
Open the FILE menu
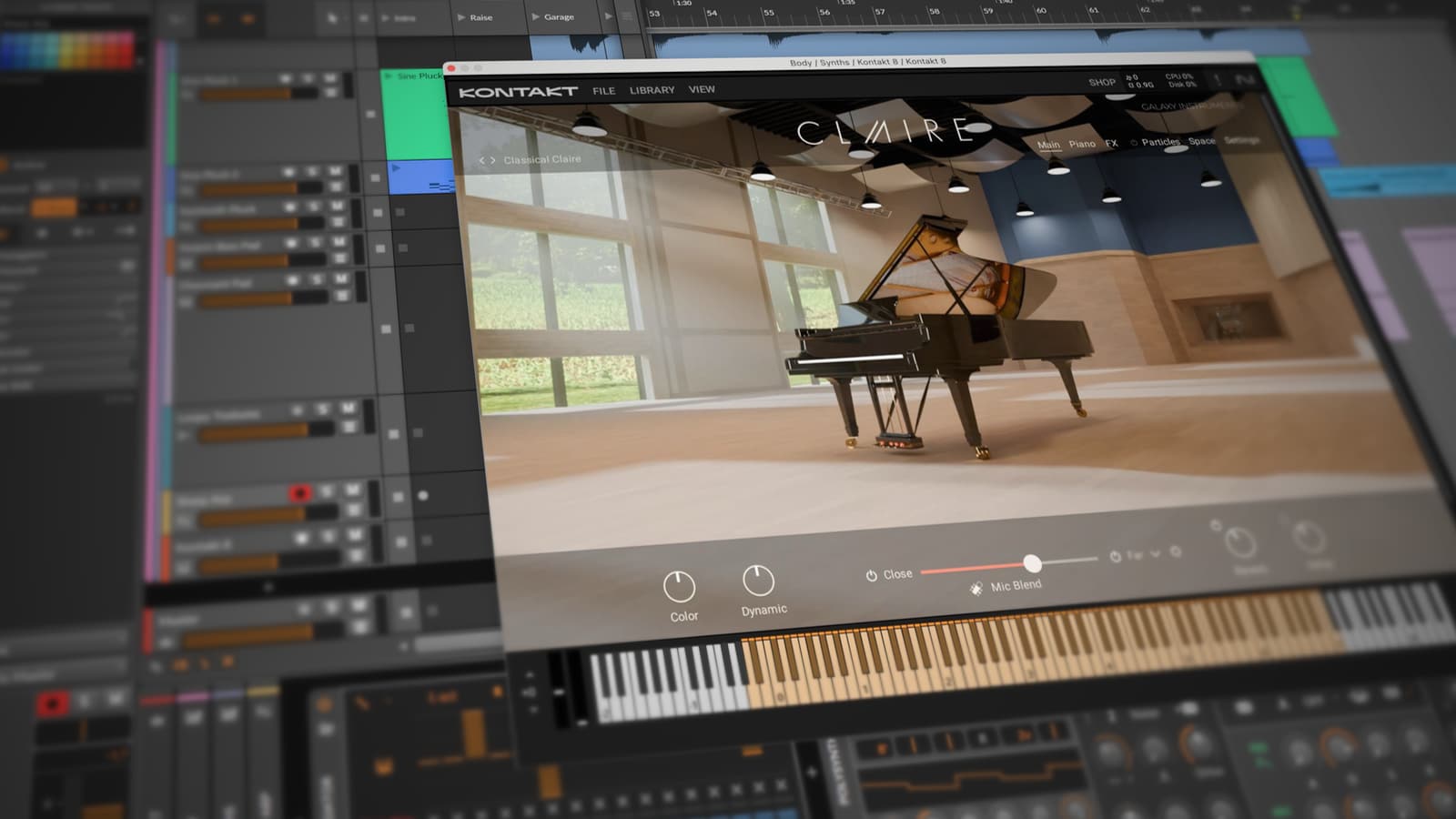coord(603,91)
